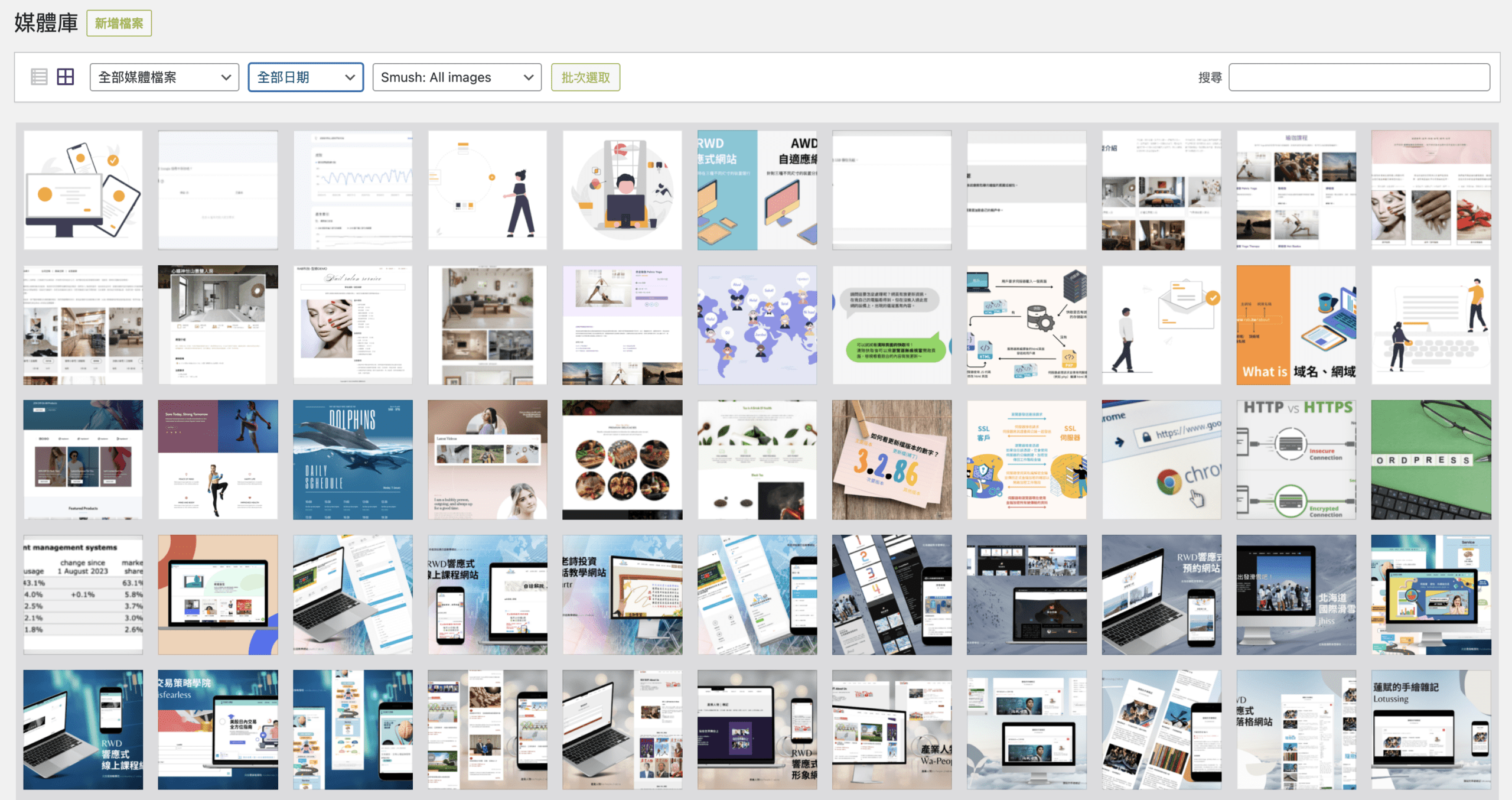The width and height of the screenshot is (1512, 800).
Task: Open the DOLPHINS daily schedule thumbnail
Action: pos(353,460)
